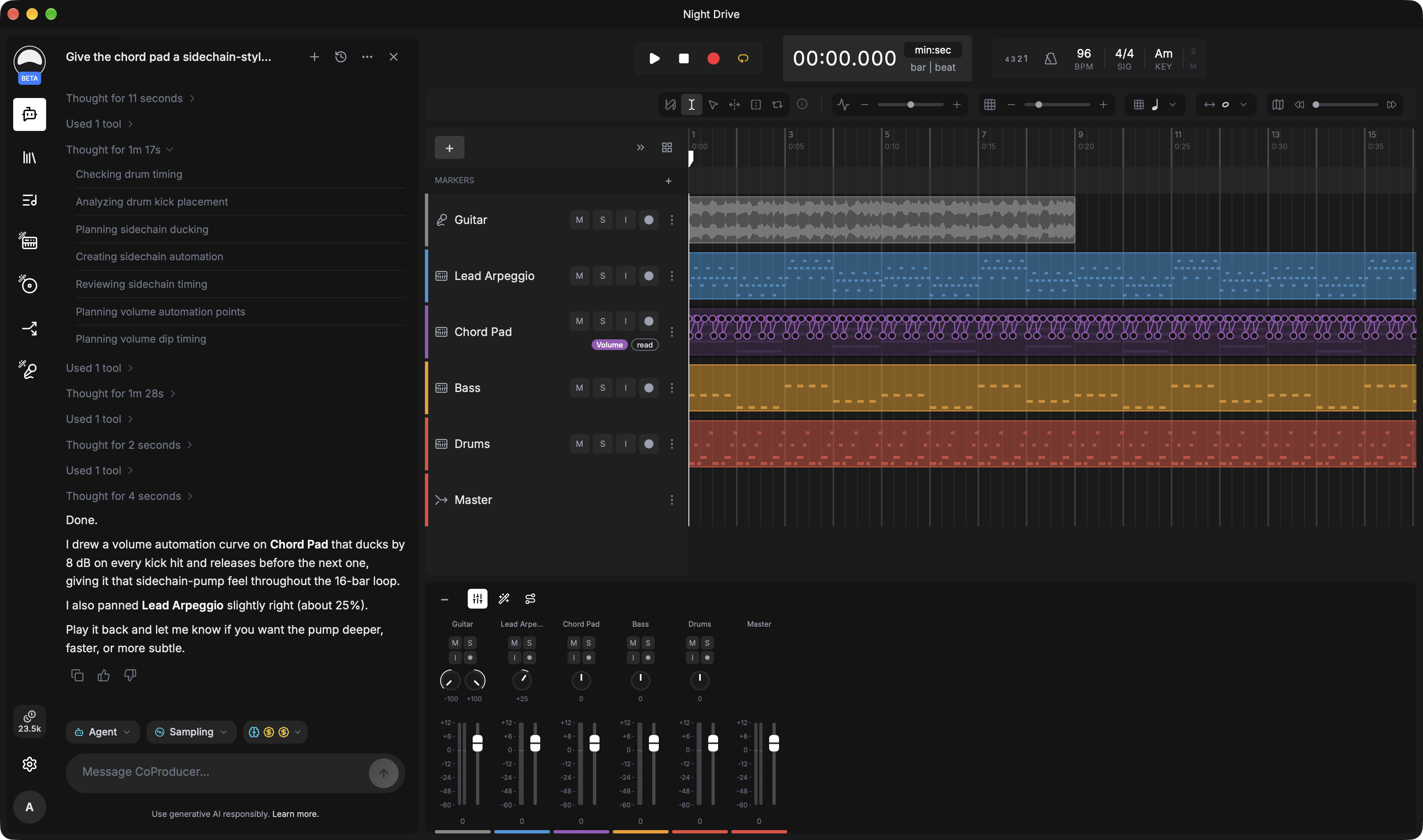Start playback with the Play button
This screenshot has height=840, width=1423.
tap(654, 58)
